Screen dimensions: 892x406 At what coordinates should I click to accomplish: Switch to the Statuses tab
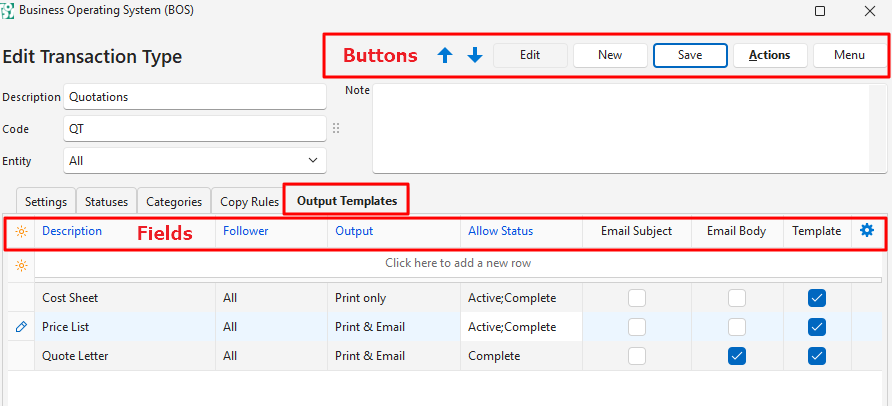click(106, 202)
